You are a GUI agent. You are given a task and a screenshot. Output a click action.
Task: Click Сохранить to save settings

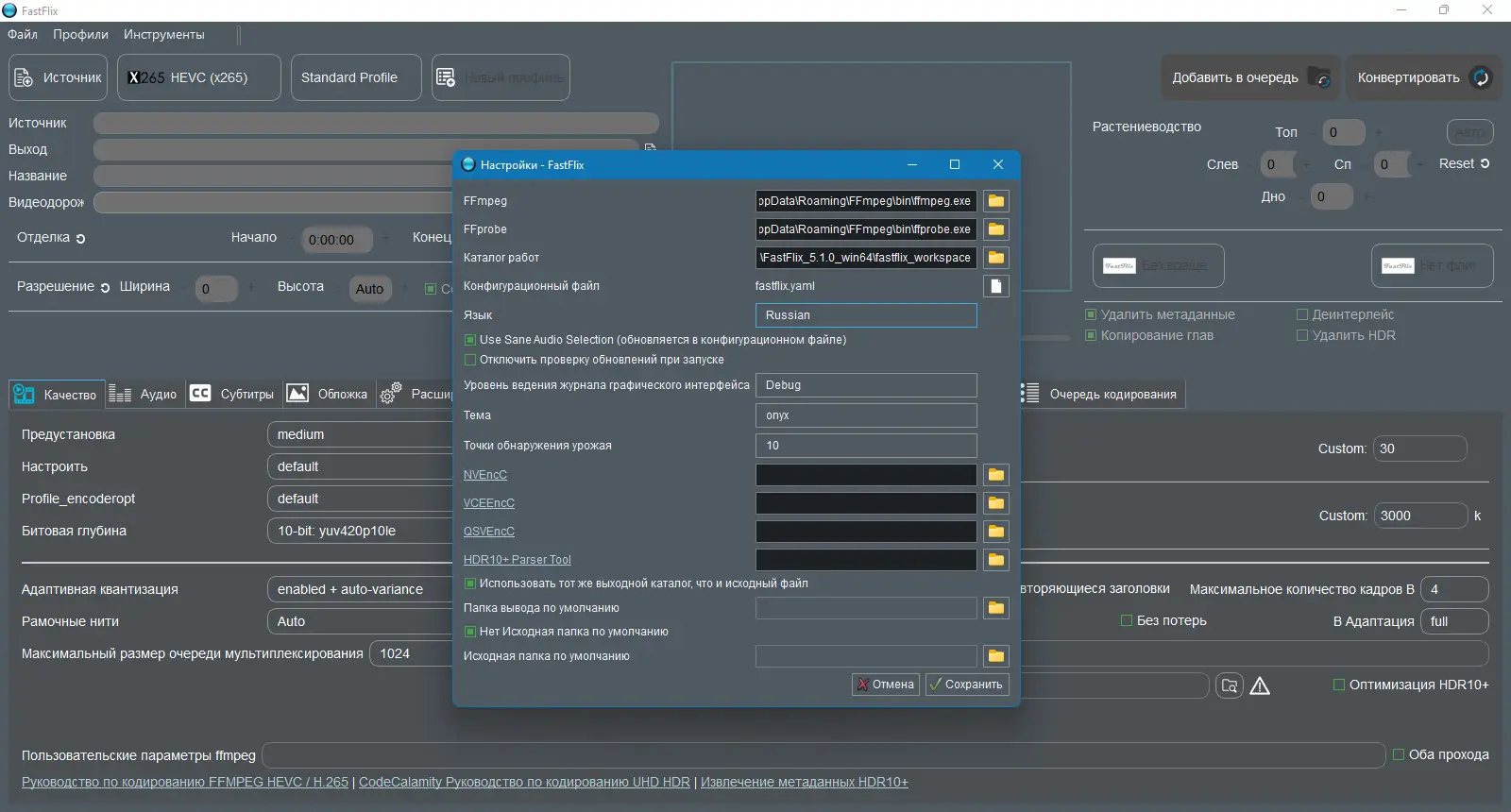(967, 685)
